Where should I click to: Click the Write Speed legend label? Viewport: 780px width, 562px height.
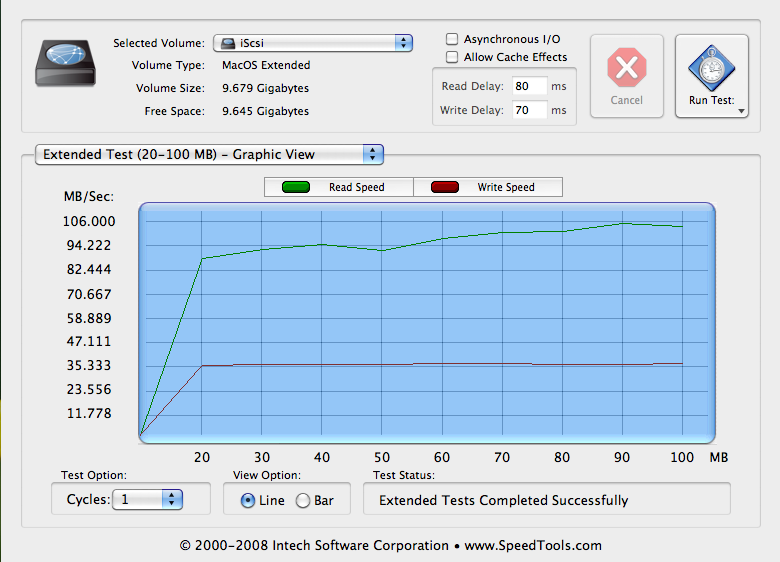pyautogui.click(x=505, y=187)
